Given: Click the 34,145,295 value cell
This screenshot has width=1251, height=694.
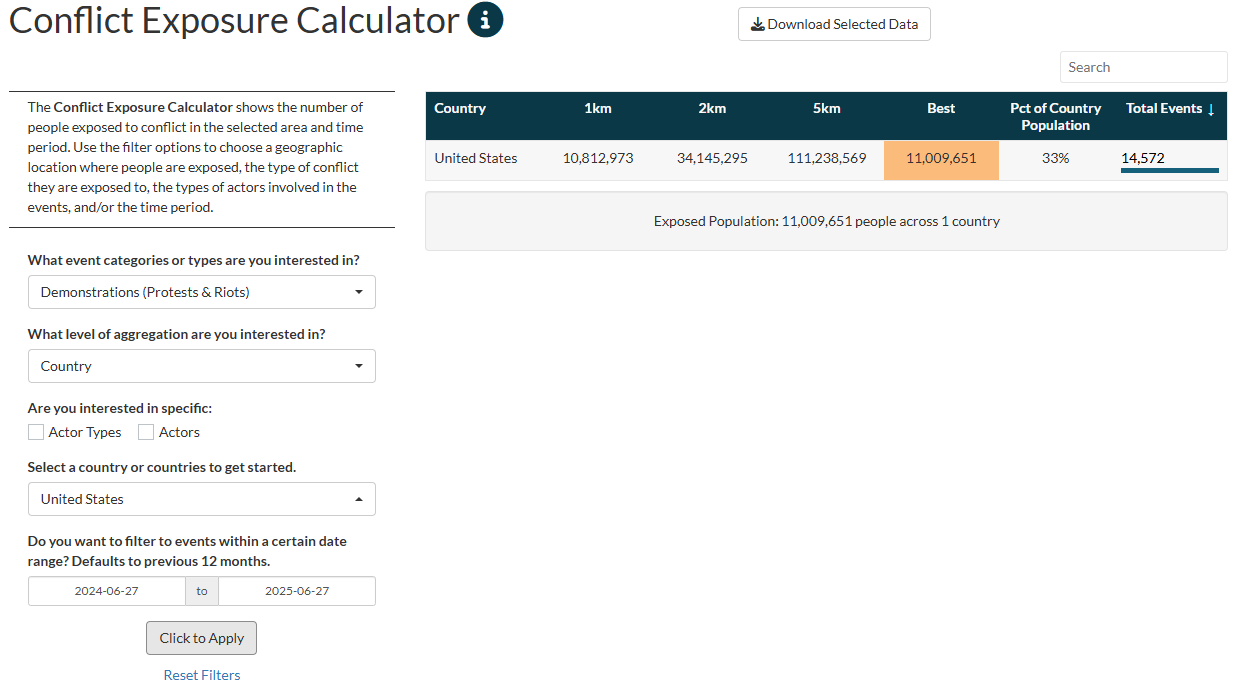Looking at the screenshot, I should (712, 158).
